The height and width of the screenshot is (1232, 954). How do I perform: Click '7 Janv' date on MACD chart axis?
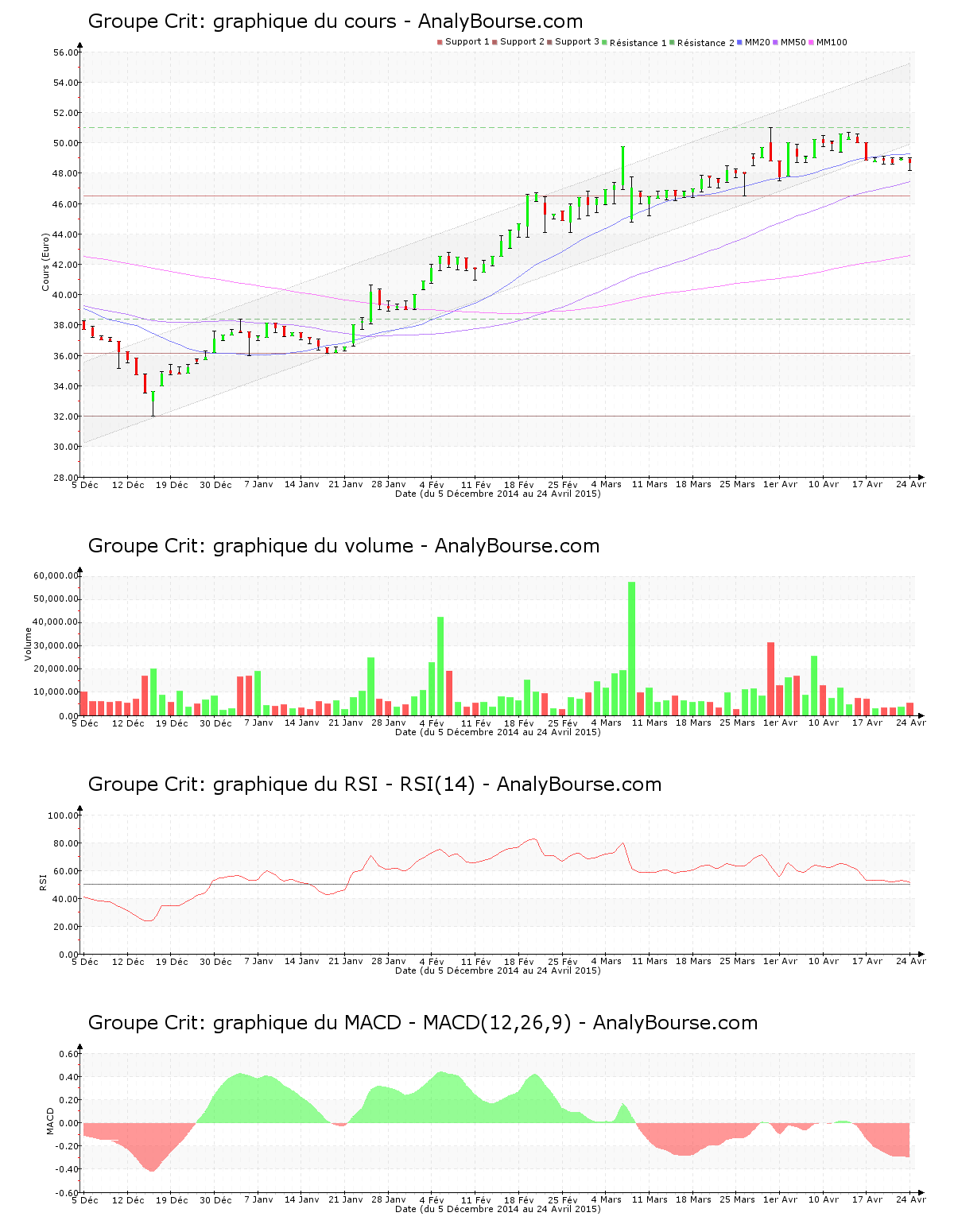[258, 1199]
